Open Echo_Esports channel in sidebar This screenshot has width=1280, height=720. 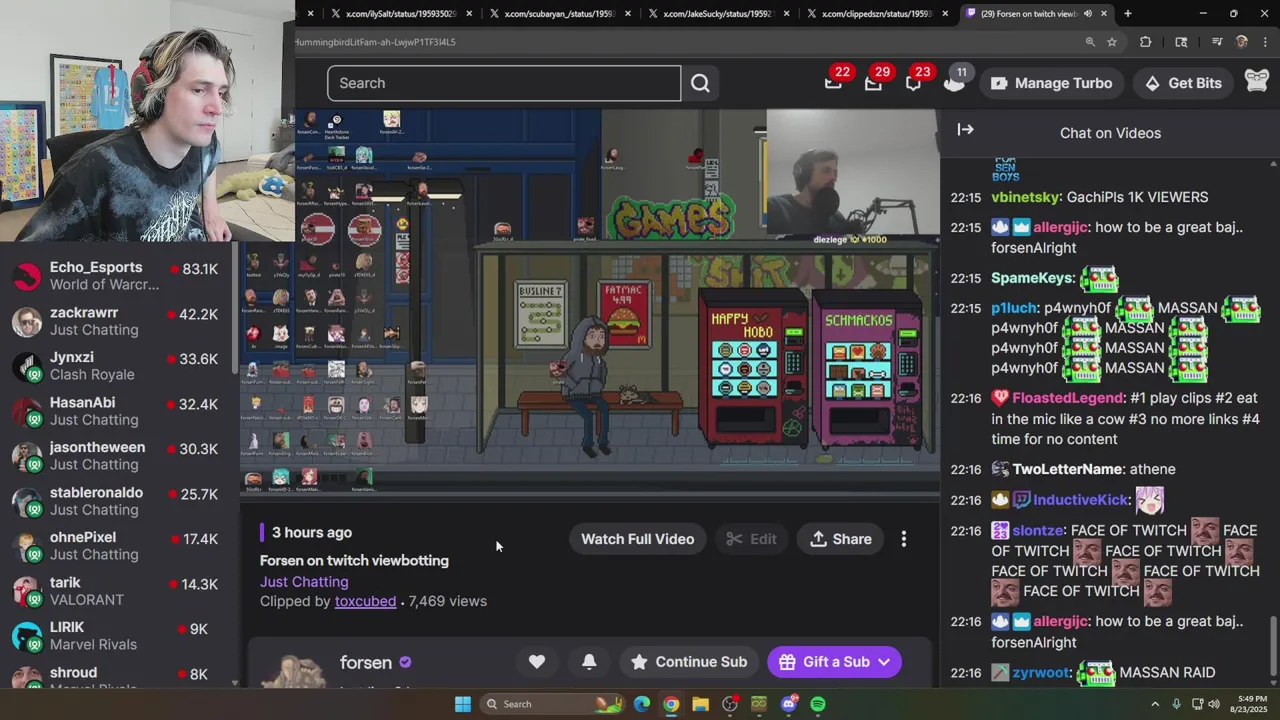[118, 276]
